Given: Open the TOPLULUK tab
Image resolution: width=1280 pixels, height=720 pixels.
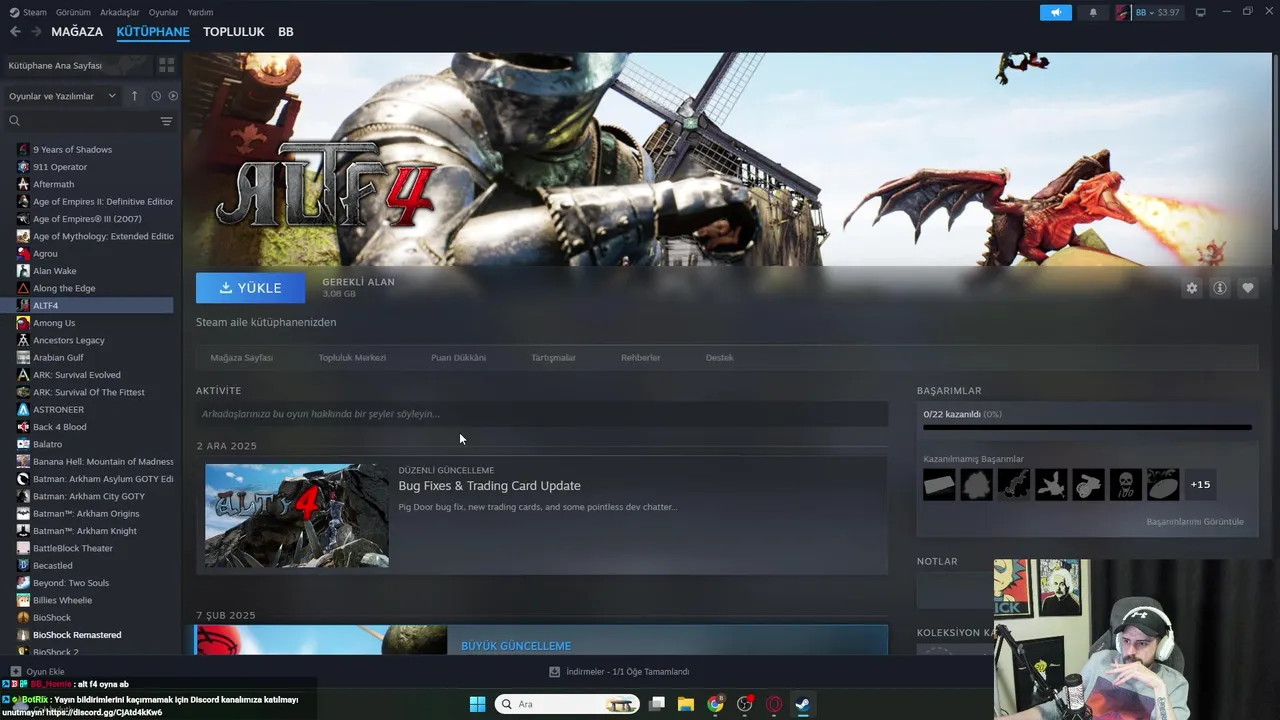Looking at the screenshot, I should (234, 32).
